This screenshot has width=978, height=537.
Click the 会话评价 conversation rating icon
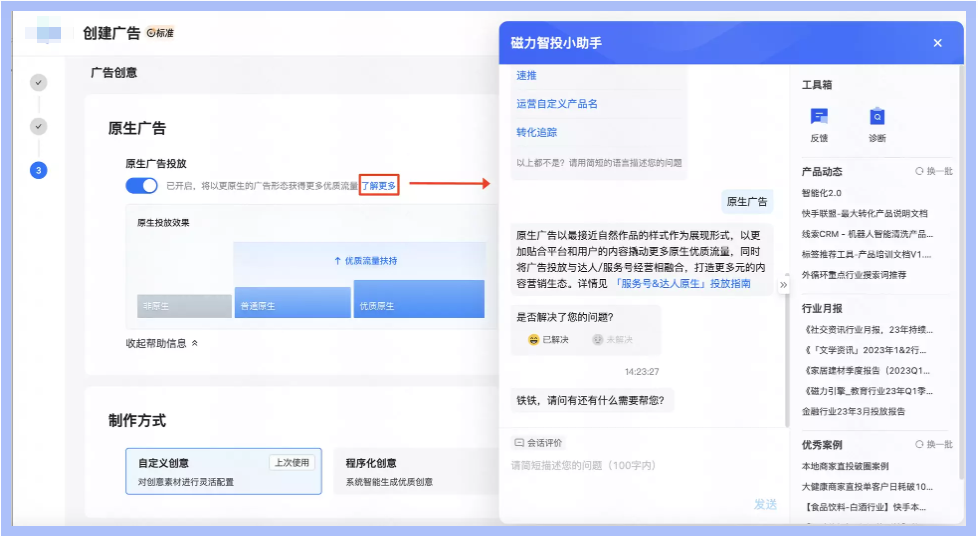[x=519, y=442]
